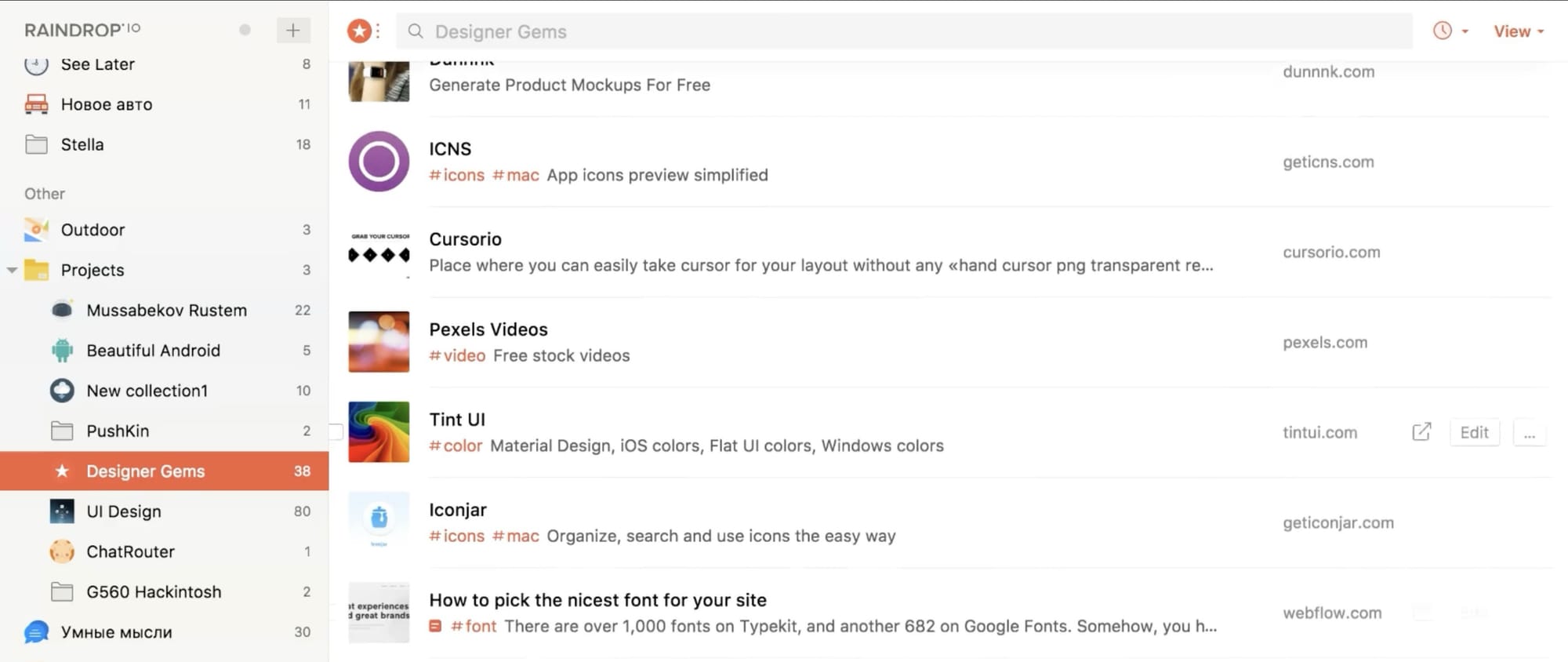This screenshot has height=662, width=1568.
Task: Select Outdoor collection label
Action: click(x=93, y=230)
